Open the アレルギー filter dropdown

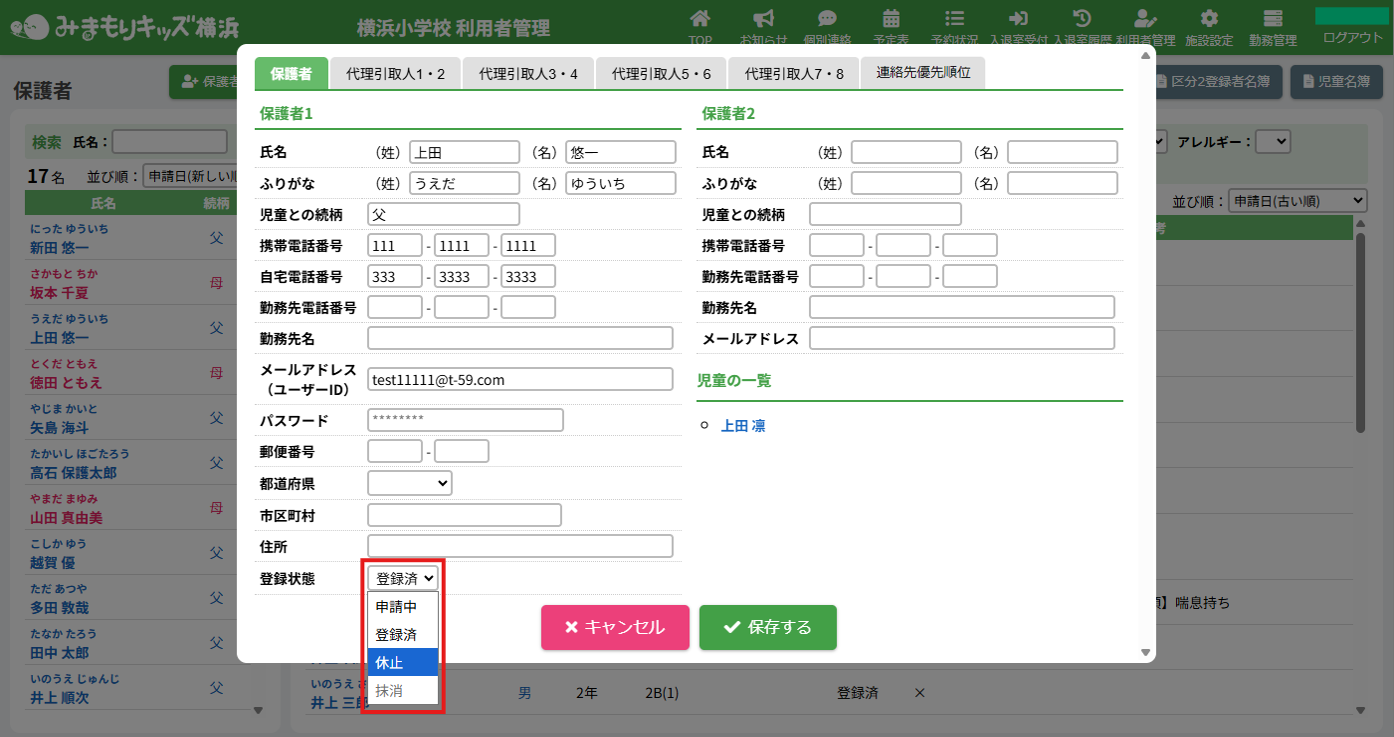[1273, 142]
